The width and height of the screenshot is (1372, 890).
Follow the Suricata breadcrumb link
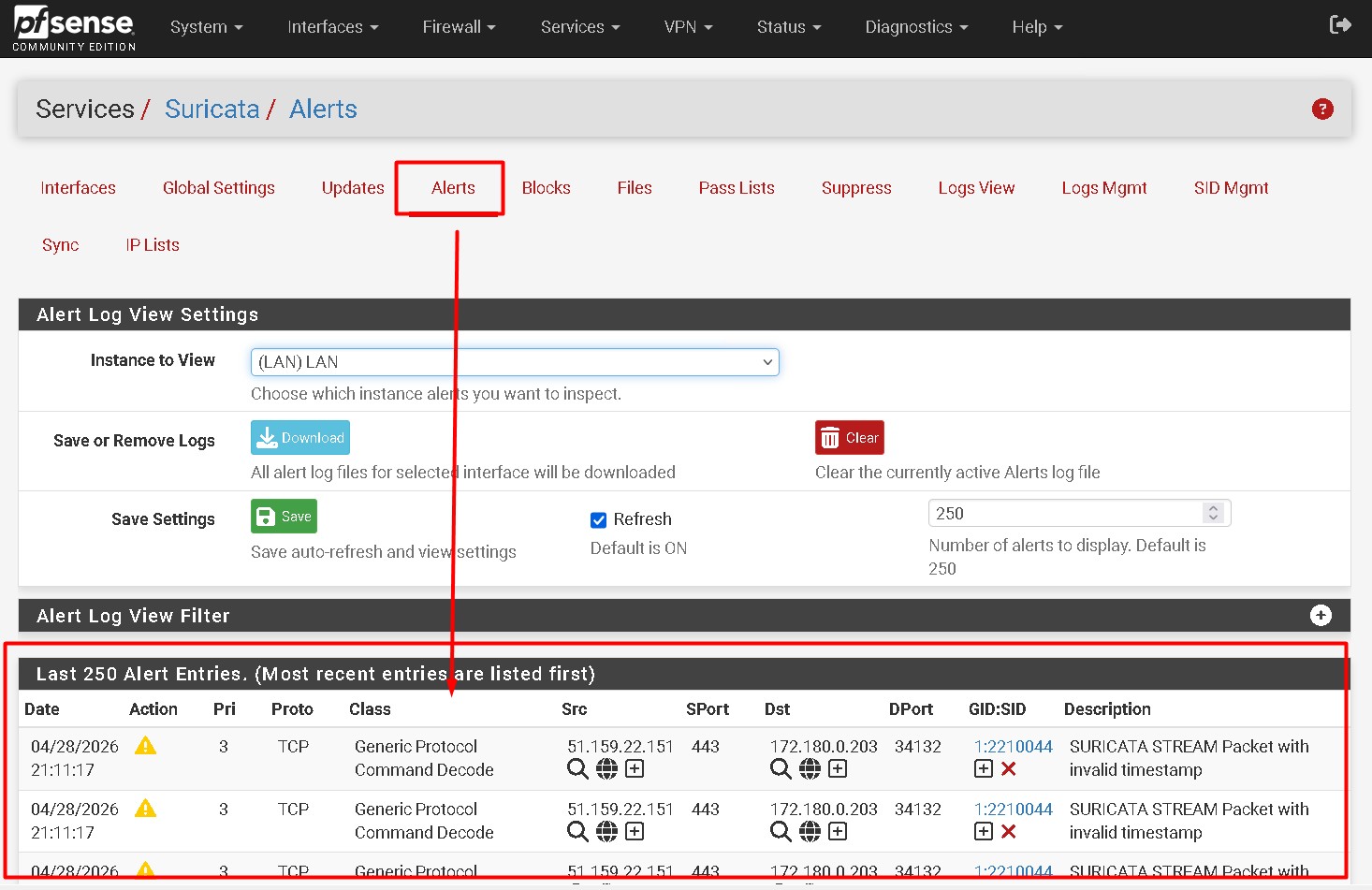212,109
